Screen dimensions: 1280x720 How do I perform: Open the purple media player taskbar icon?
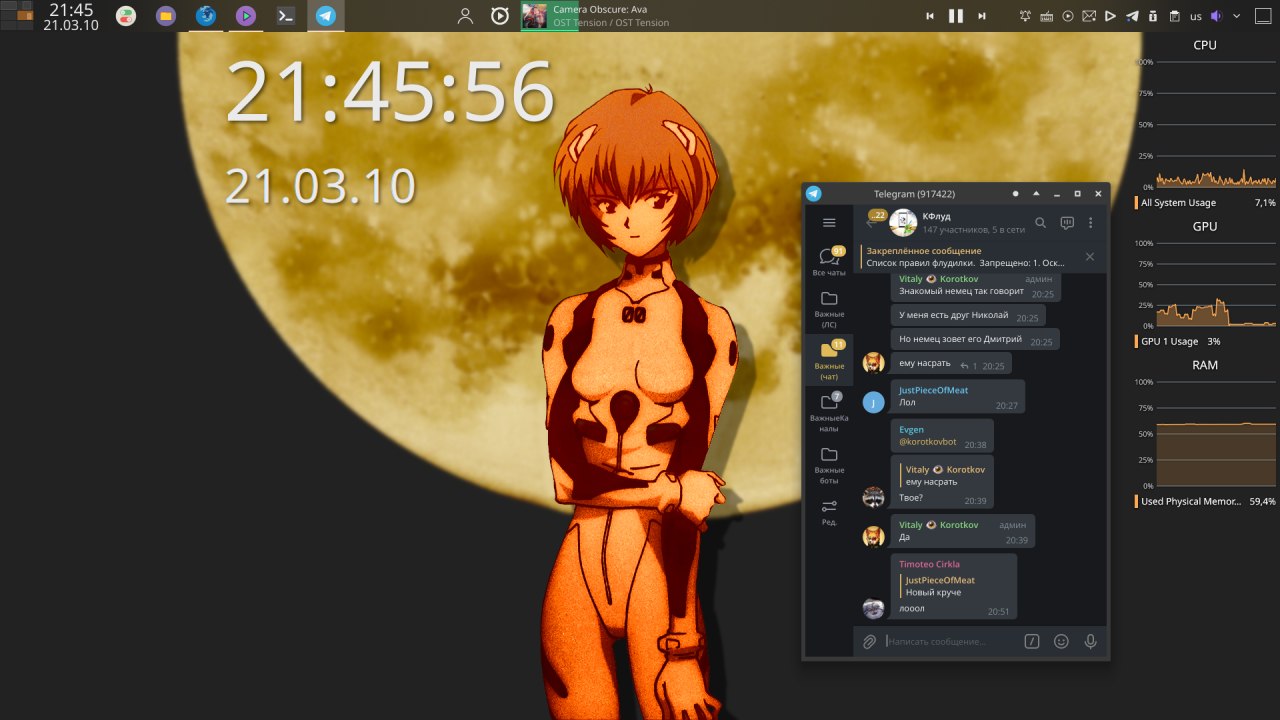(x=246, y=16)
